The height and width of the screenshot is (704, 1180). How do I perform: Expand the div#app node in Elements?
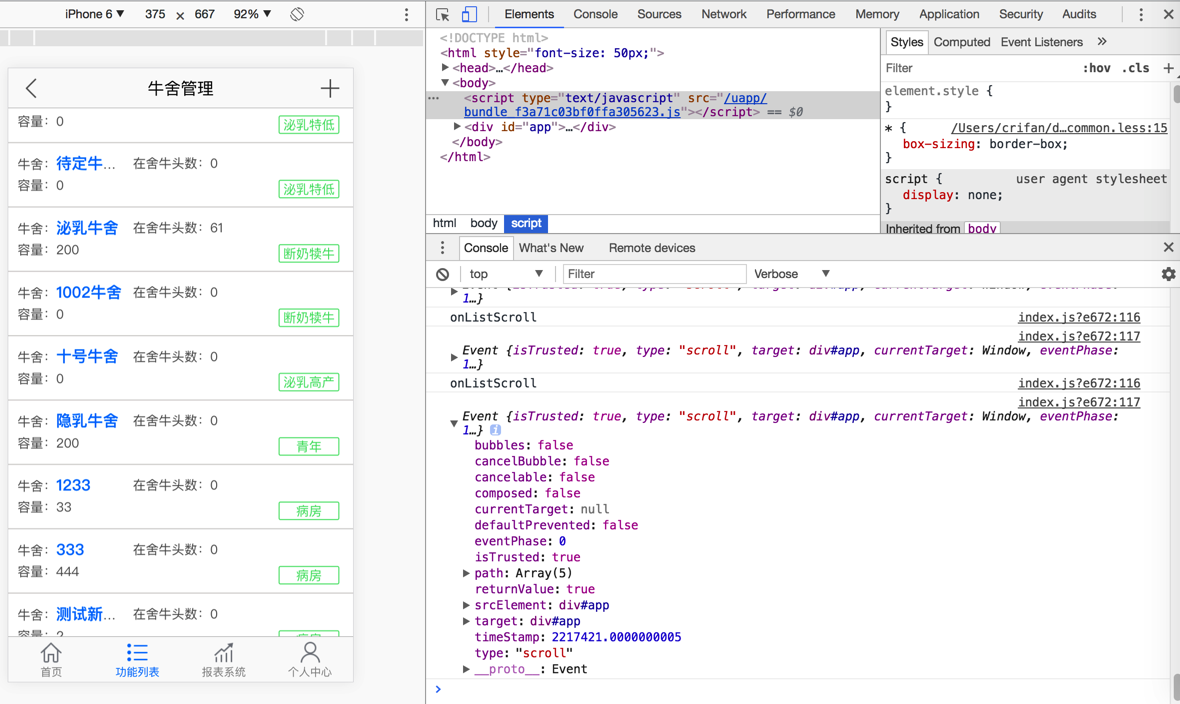(x=457, y=127)
